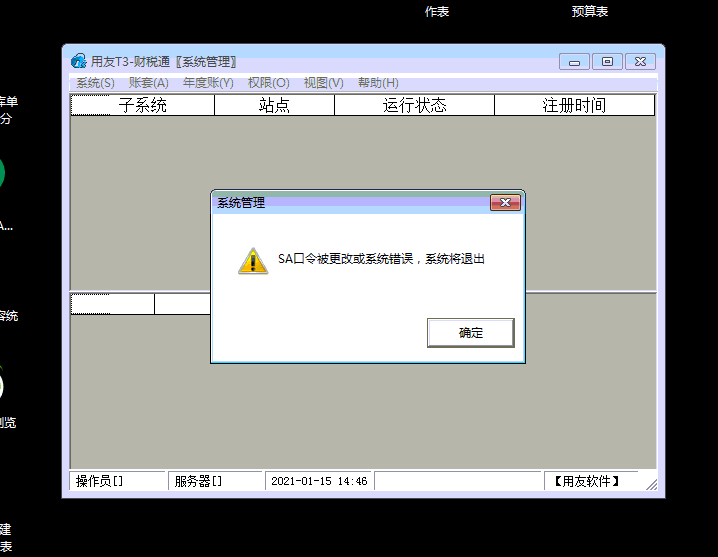Maximize the 用友T3-财税通 window
718x557 pixels.
point(607,62)
